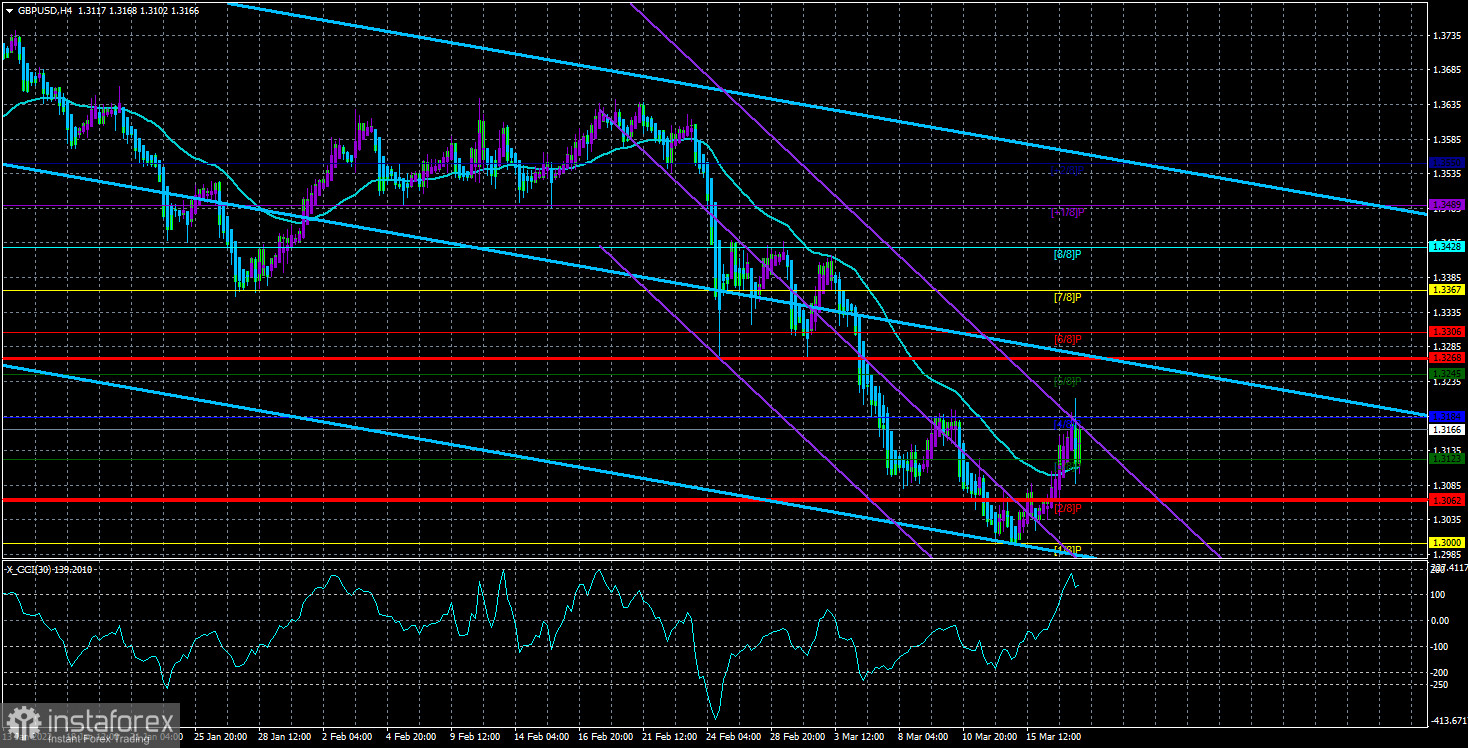Screen dimensions: 1468x748
Task: Click the CCI scale value -100
Action: (1441, 646)
